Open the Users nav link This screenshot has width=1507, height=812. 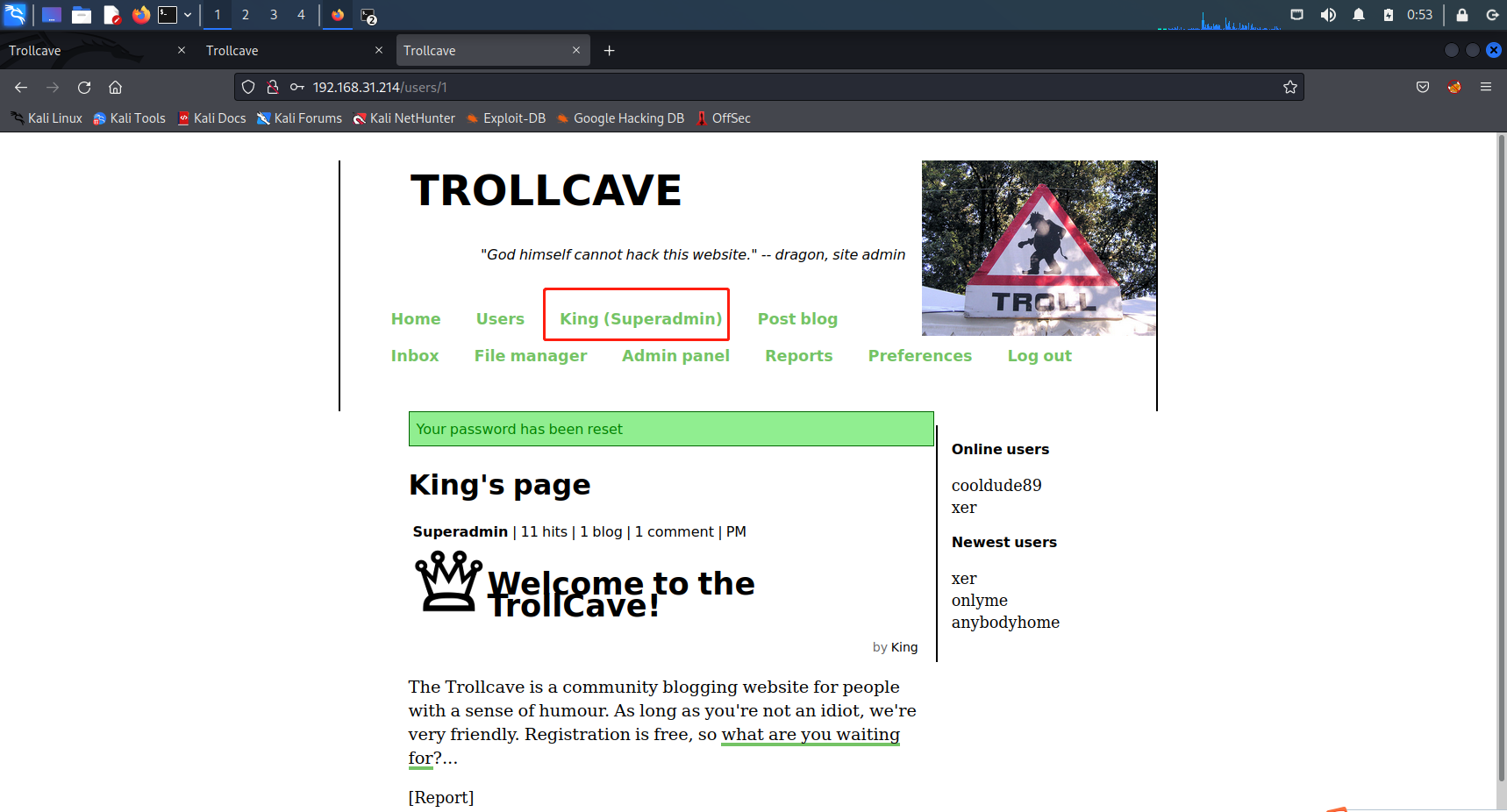tap(500, 319)
